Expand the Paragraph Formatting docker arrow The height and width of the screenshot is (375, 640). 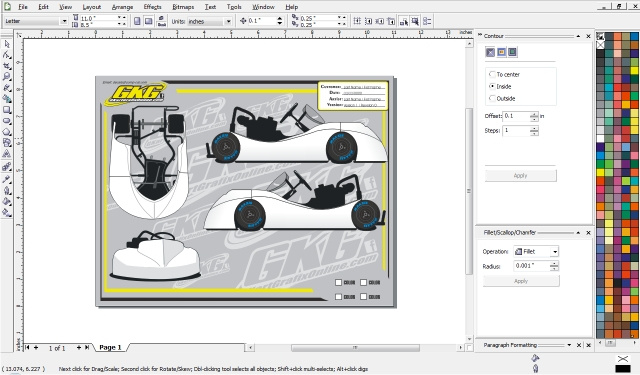pos(569,345)
